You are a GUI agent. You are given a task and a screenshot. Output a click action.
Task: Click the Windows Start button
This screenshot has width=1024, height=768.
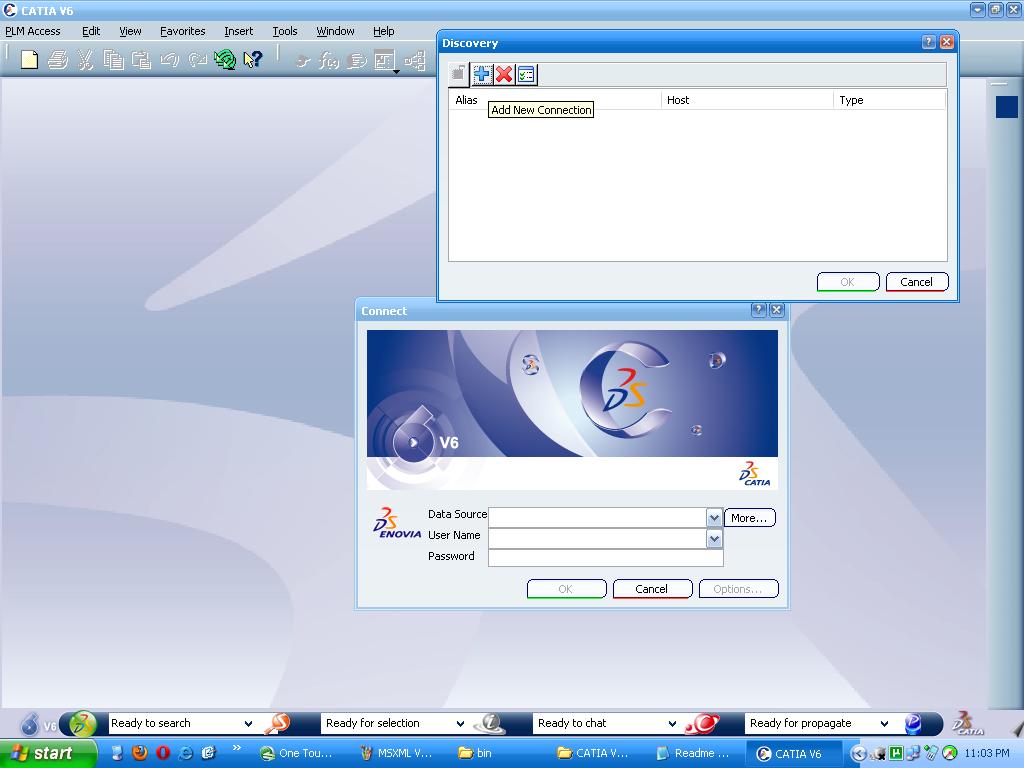coord(49,754)
